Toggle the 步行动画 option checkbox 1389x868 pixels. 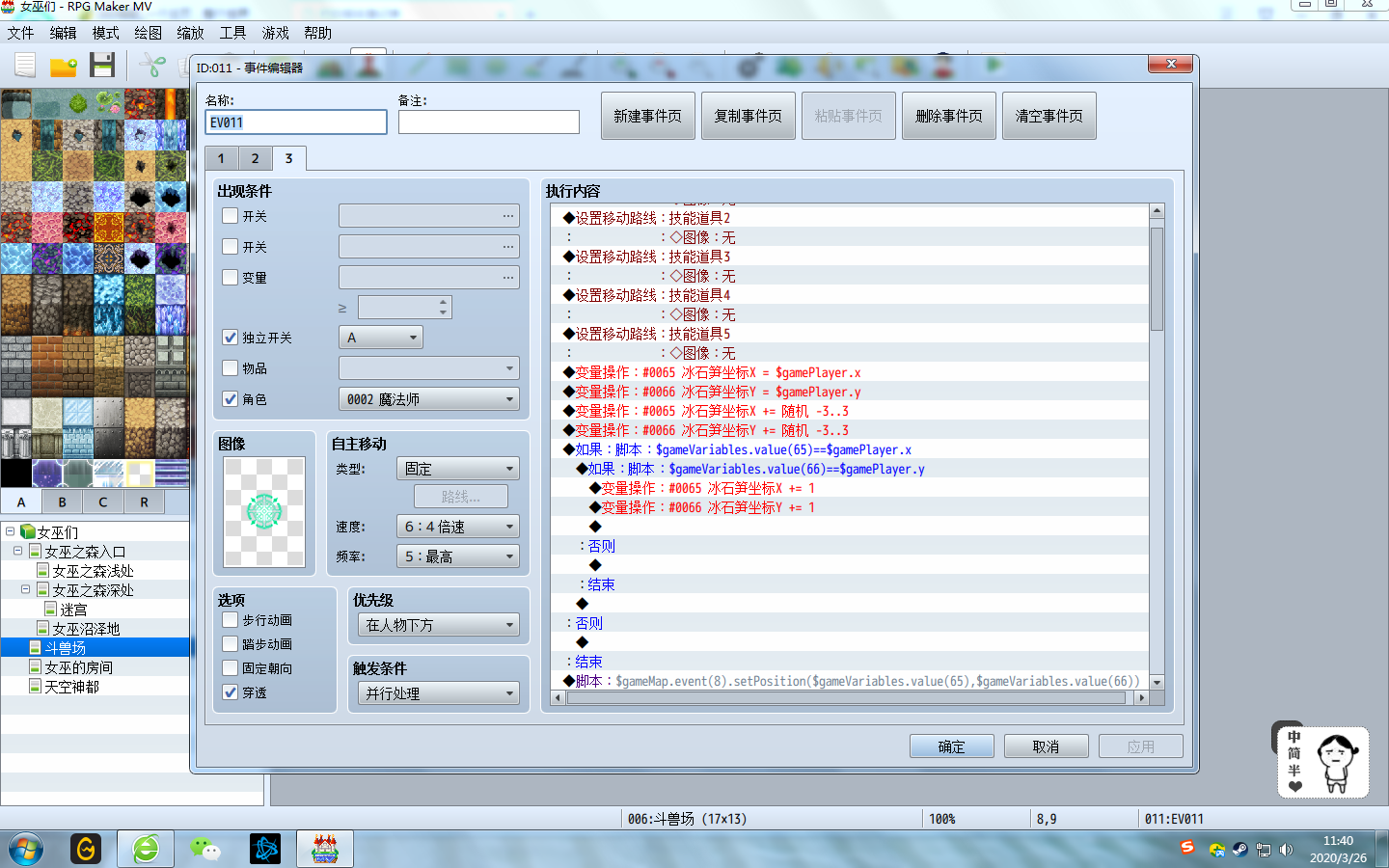tap(231, 620)
